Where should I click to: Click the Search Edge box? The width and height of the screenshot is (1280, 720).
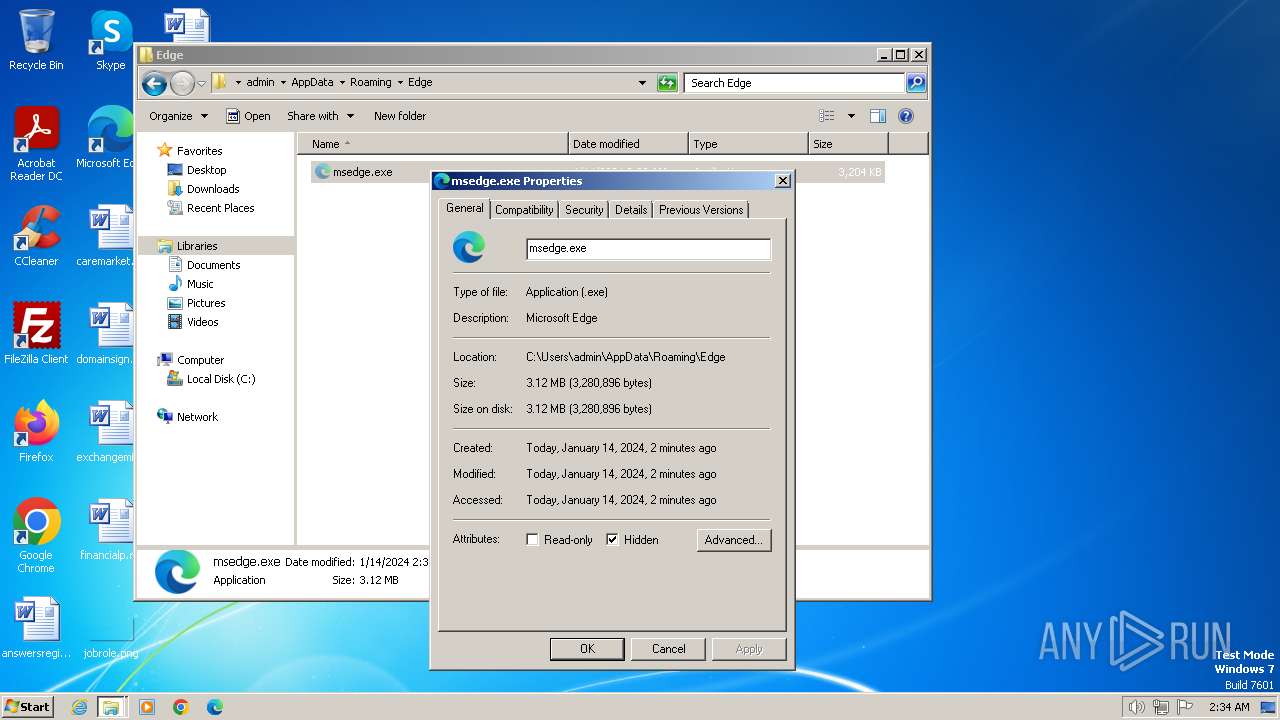click(795, 83)
